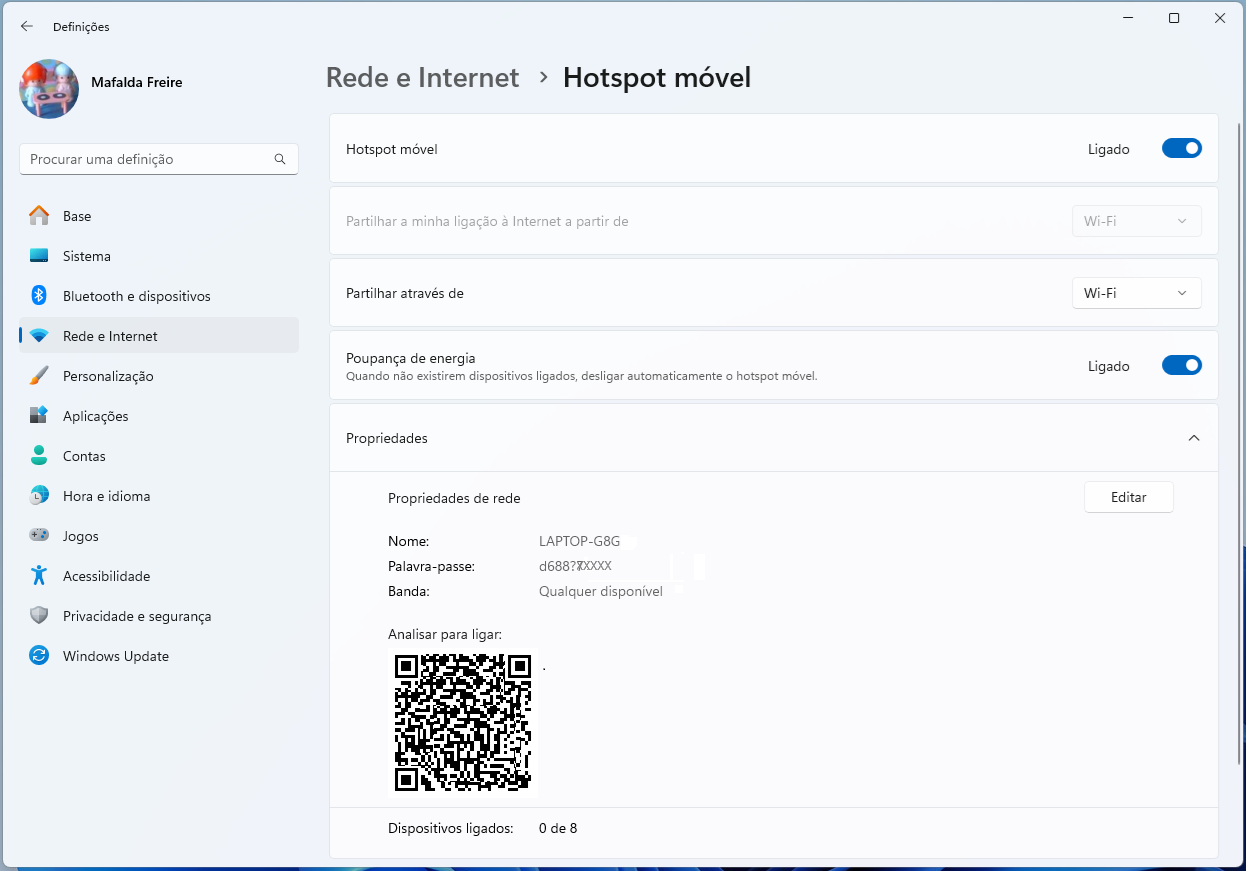Click the Rede e Internet wifi icon
Screen dimensions: 1246x871
39,336
